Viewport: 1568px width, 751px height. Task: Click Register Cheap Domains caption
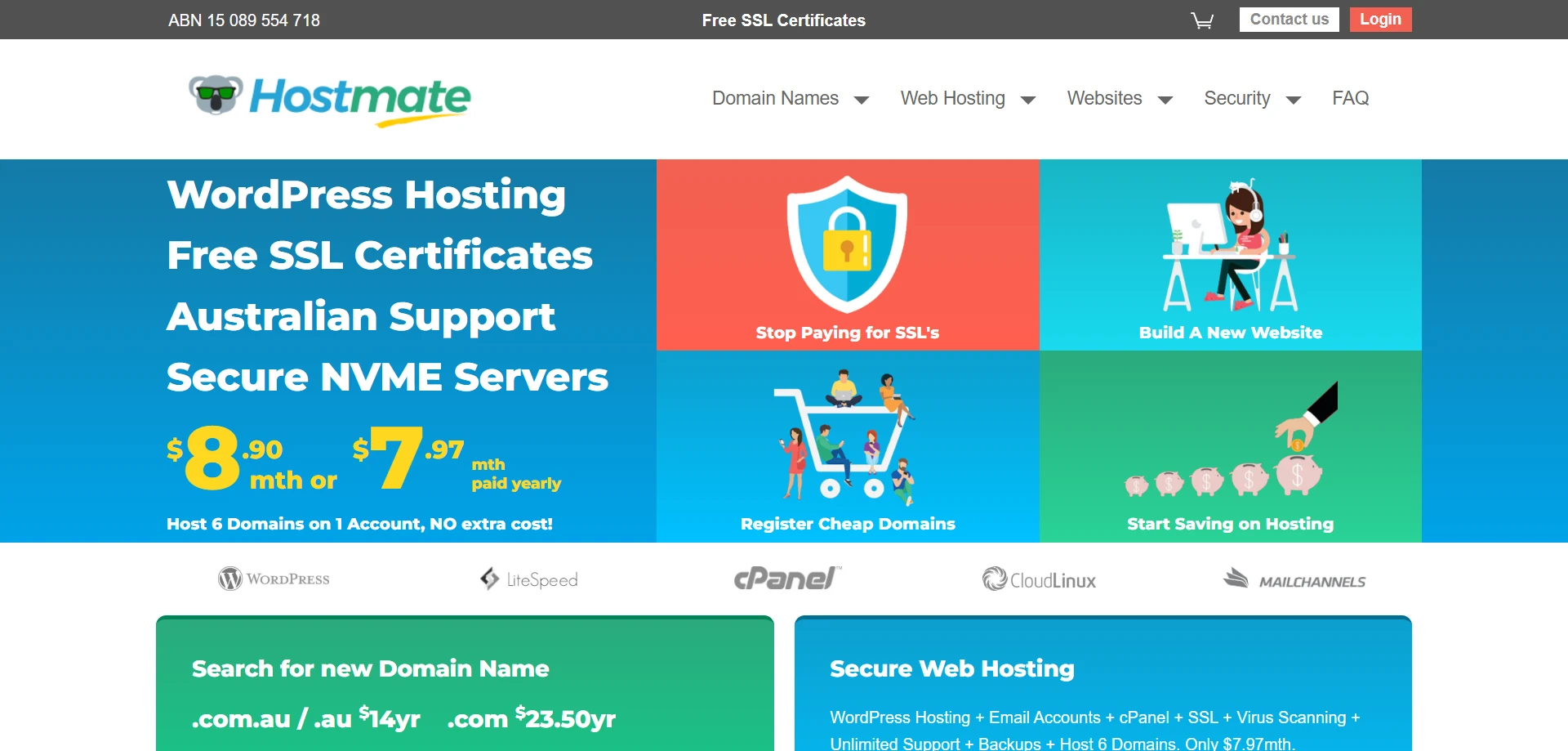pyautogui.click(x=848, y=524)
